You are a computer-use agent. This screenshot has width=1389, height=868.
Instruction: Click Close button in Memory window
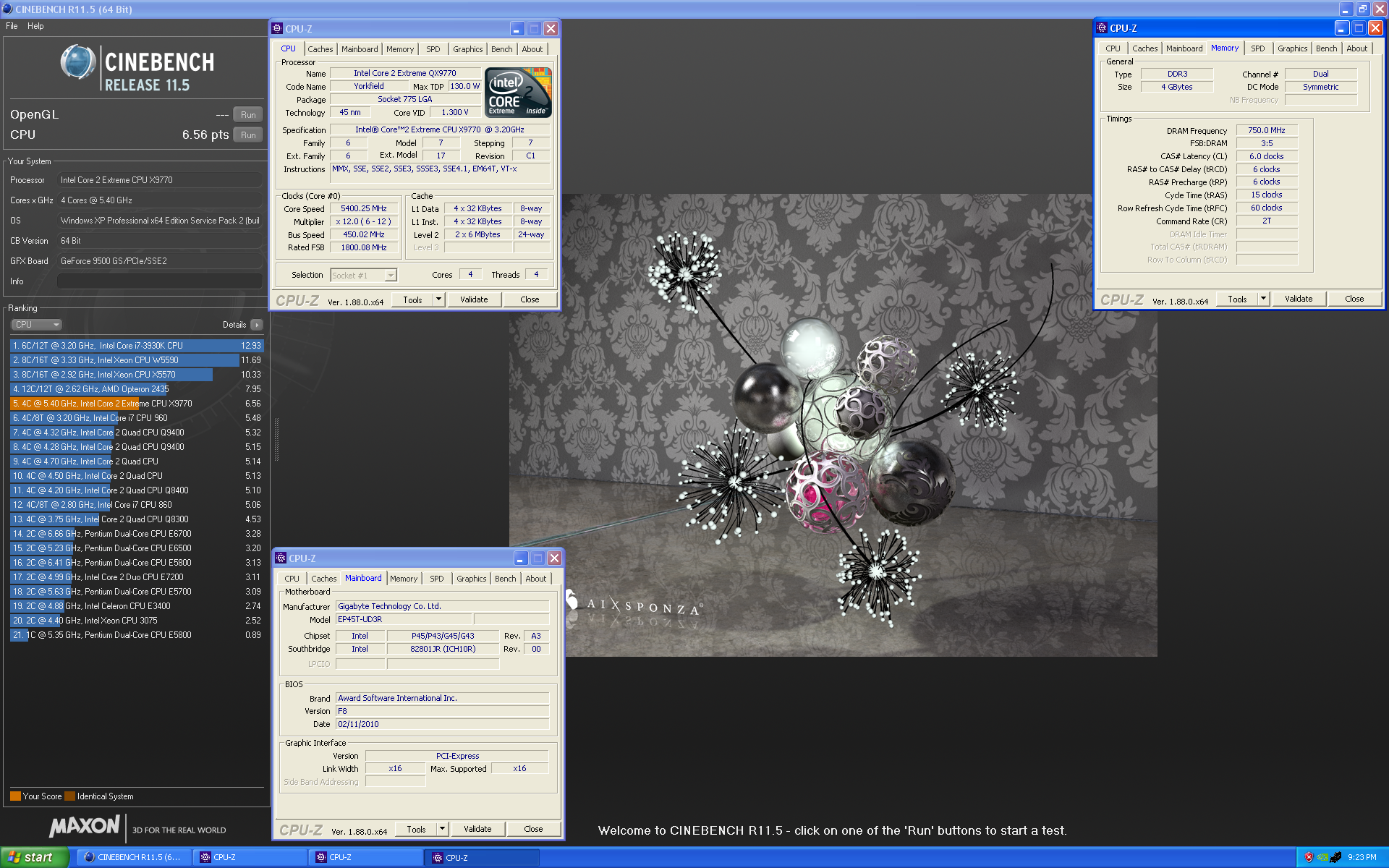[1354, 299]
